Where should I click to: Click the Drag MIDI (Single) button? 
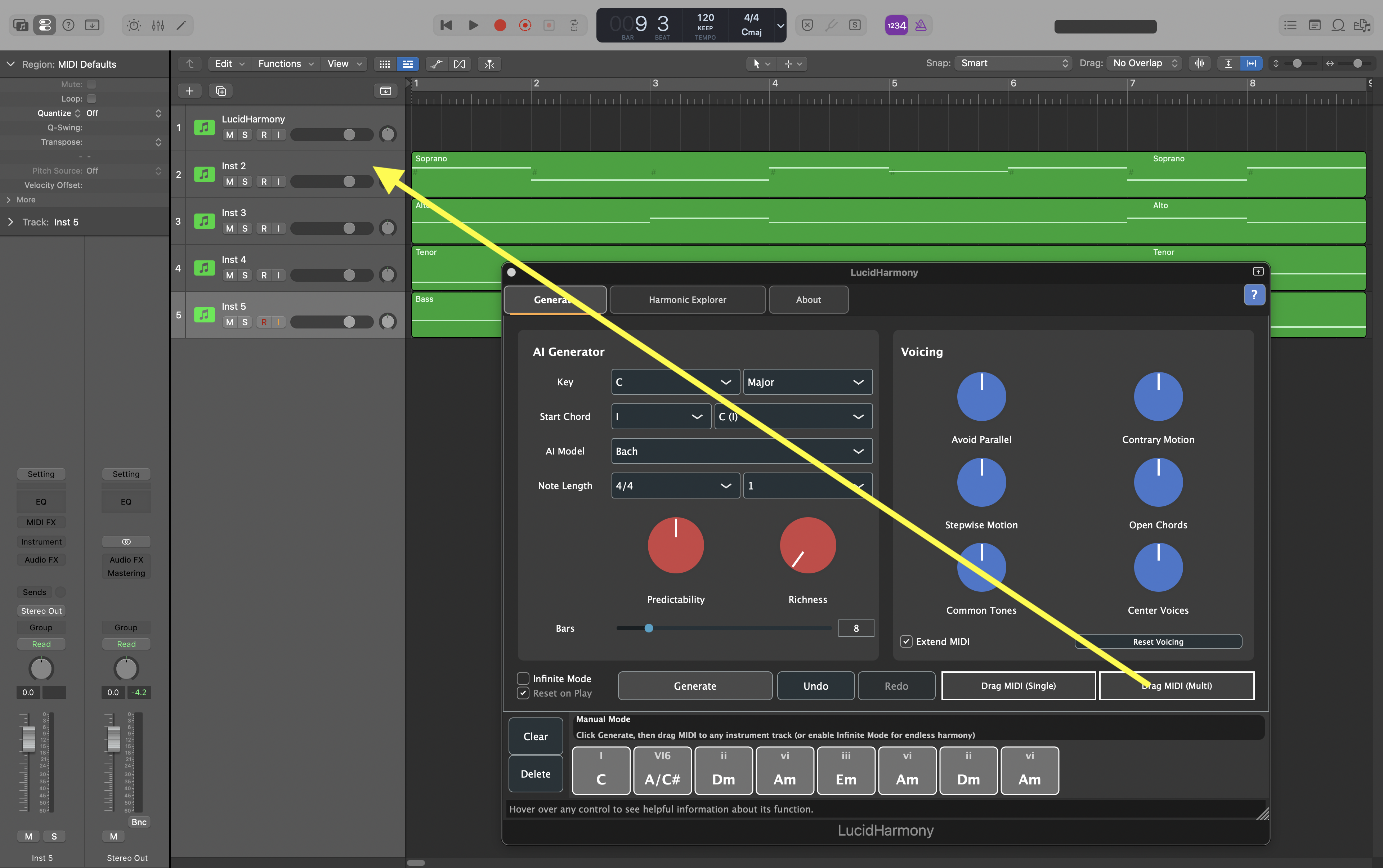point(1018,685)
